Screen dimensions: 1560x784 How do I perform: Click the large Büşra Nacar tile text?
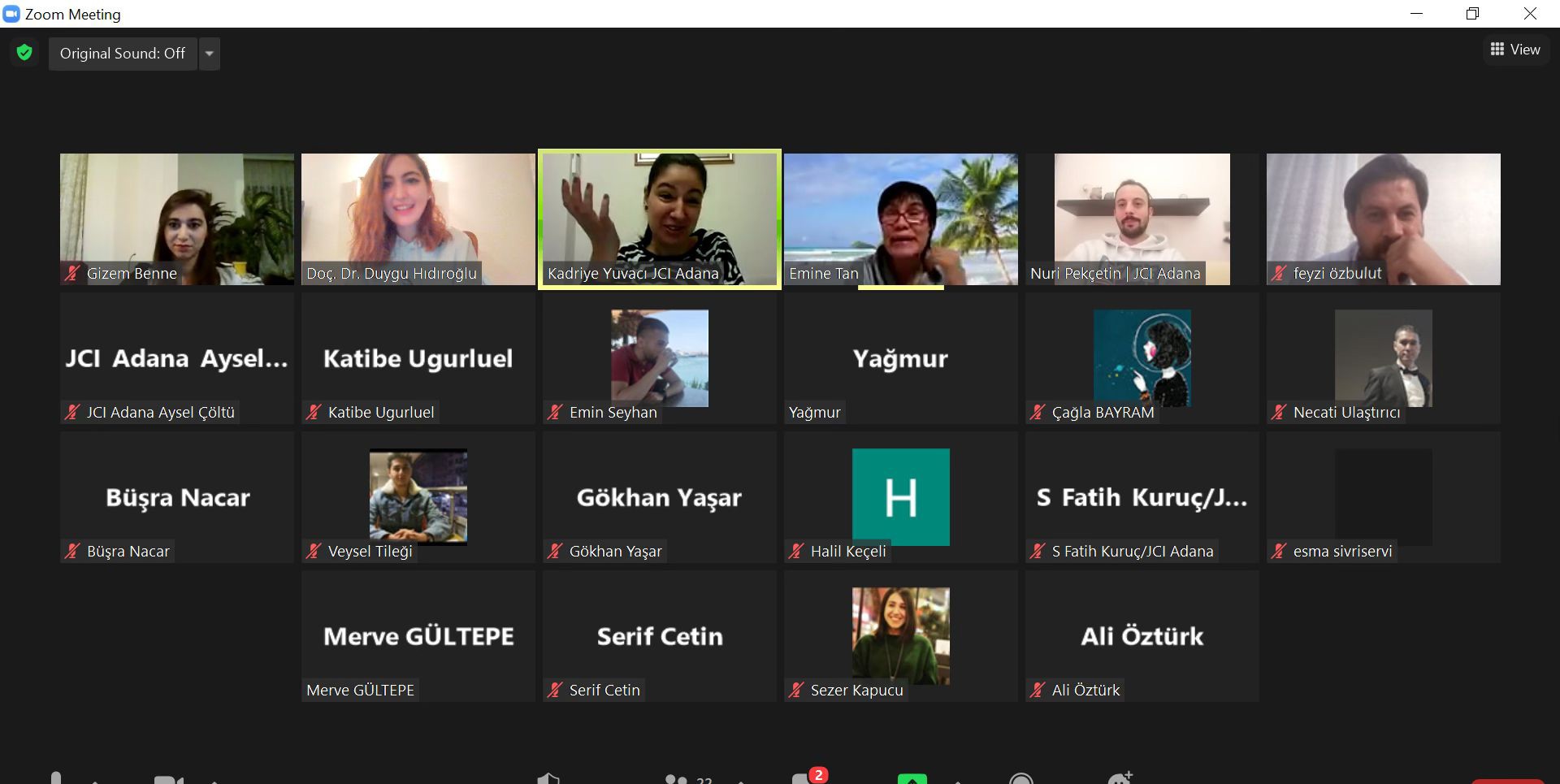point(178,497)
